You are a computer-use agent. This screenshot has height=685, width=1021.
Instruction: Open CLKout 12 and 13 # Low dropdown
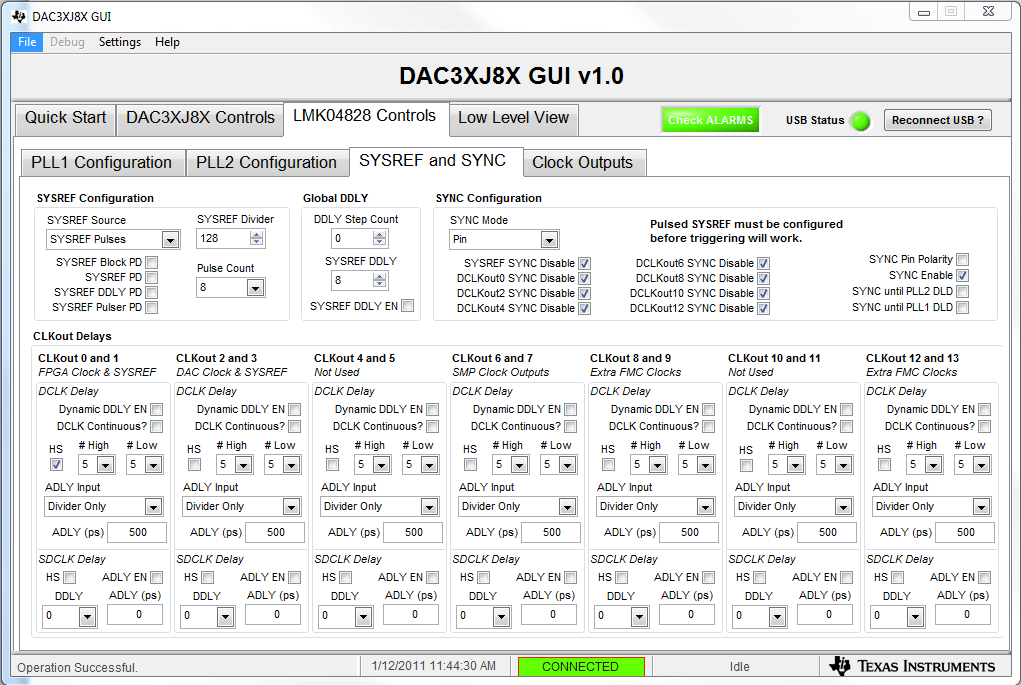pyautogui.click(x=981, y=465)
